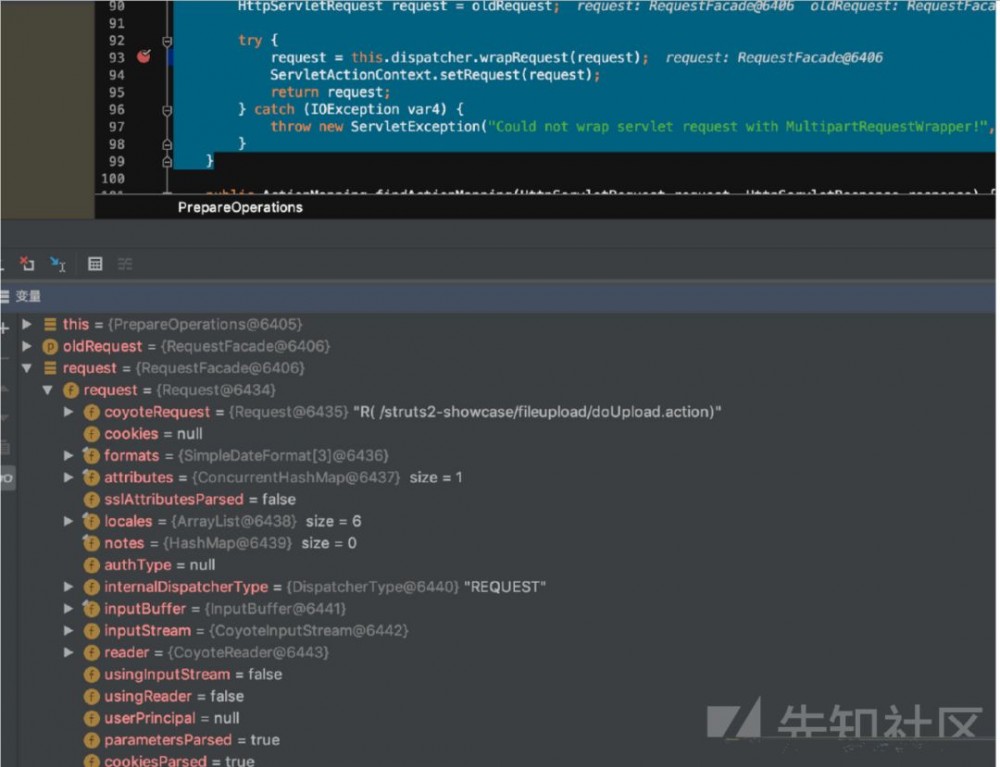Expand the attributes ConcurrentHashMap field
The width and height of the screenshot is (1000, 767).
coord(69,477)
